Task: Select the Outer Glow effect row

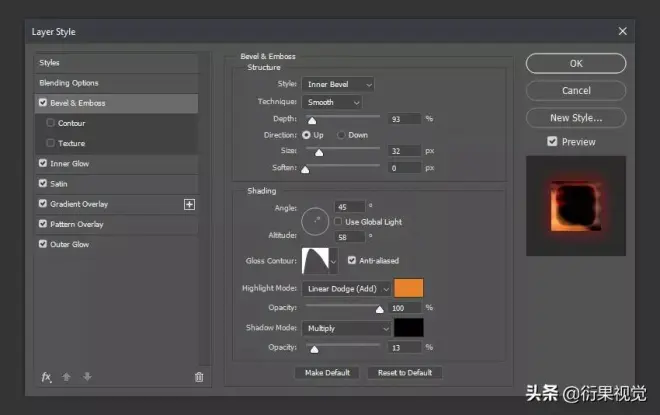Action: click(x=116, y=245)
